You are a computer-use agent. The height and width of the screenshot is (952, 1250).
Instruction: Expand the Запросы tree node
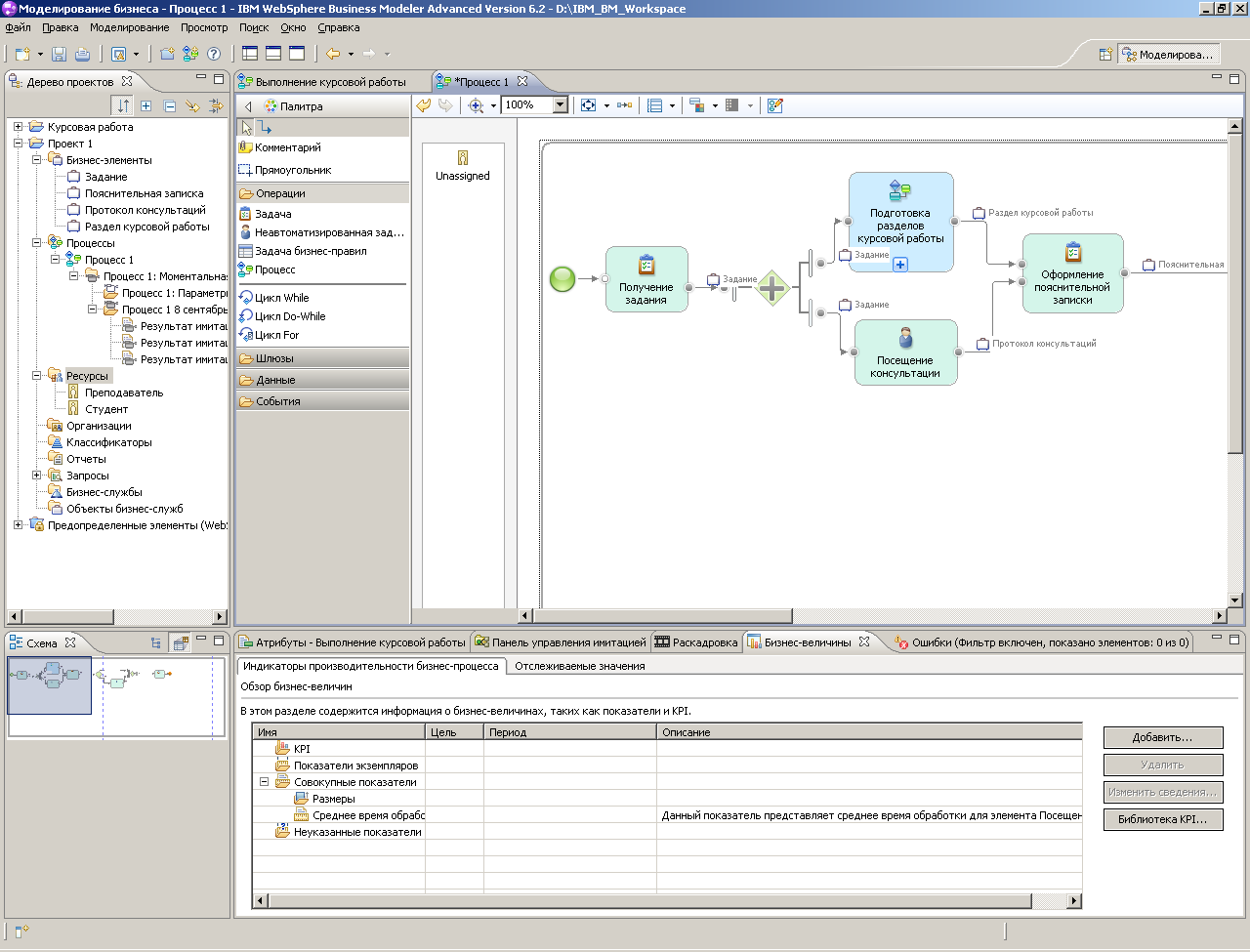click(x=36, y=476)
